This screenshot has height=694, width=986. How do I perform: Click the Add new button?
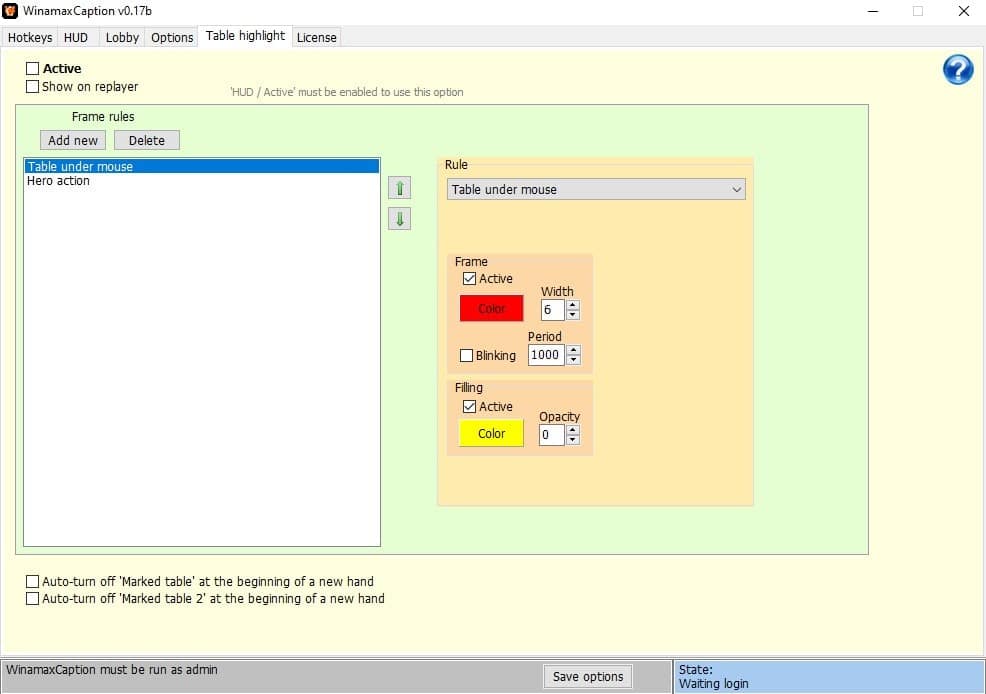pyautogui.click(x=73, y=140)
